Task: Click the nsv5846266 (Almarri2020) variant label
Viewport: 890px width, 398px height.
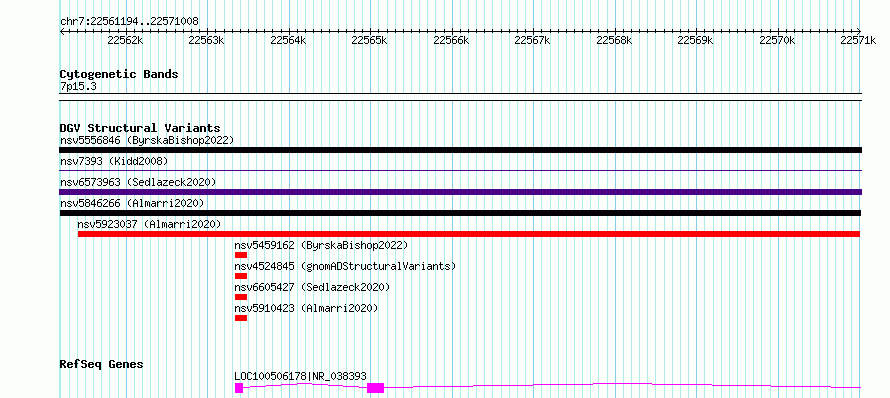Action: (x=132, y=203)
